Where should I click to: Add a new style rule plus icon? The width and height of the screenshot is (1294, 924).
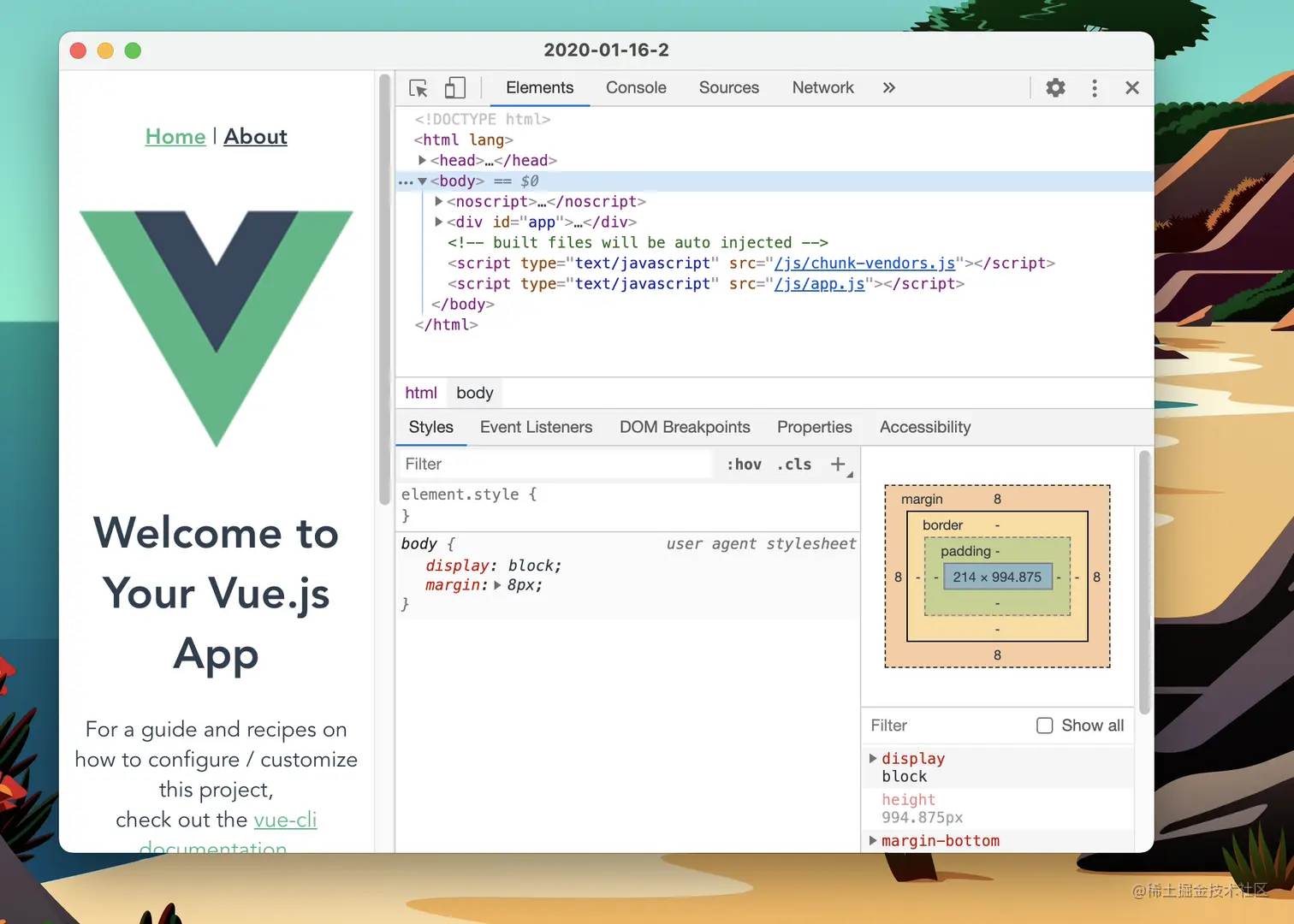point(838,464)
